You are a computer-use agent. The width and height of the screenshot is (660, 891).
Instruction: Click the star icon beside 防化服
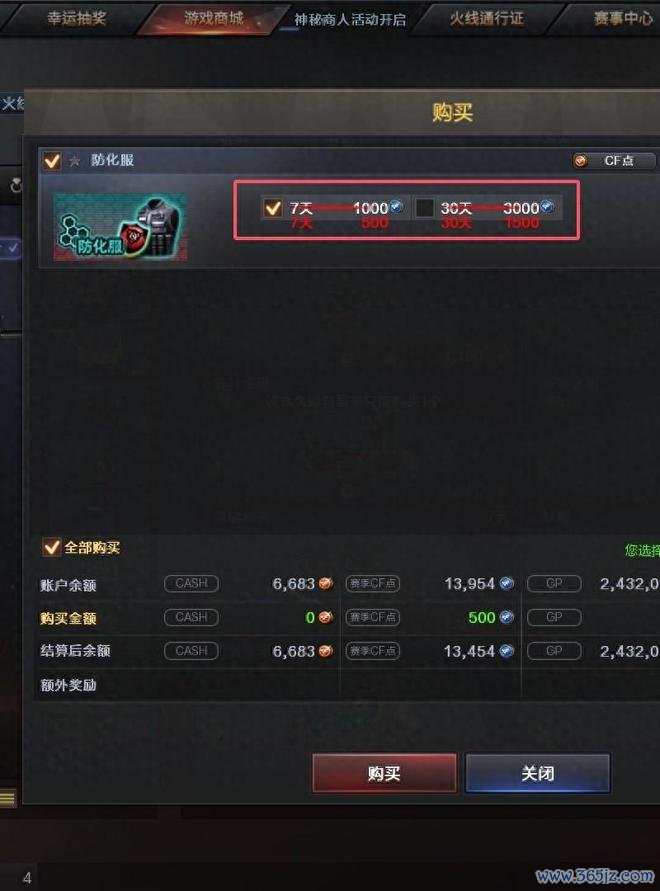click(x=74, y=161)
